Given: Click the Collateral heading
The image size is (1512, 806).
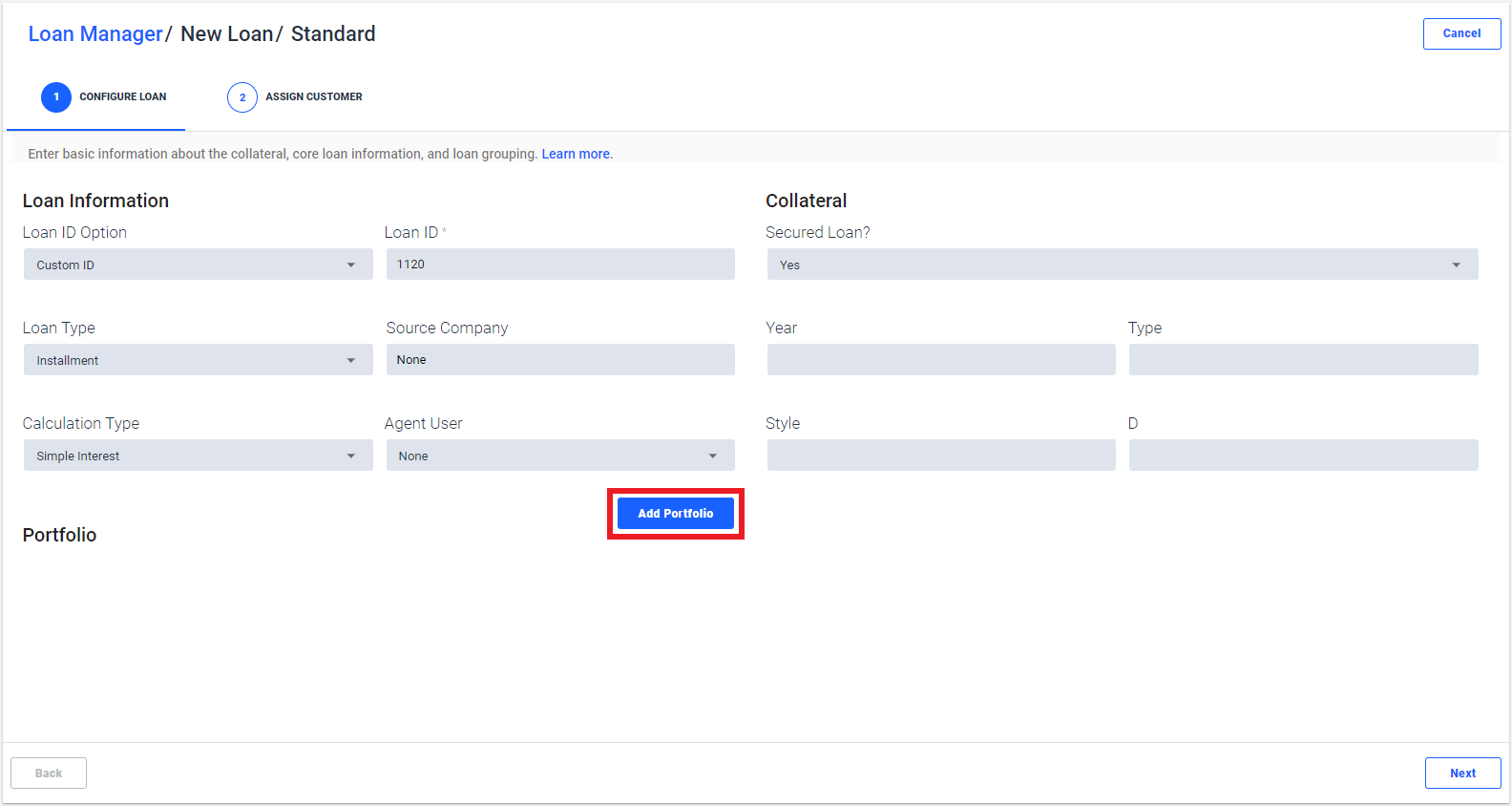Looking at the screenshot, I should (807, 201).
